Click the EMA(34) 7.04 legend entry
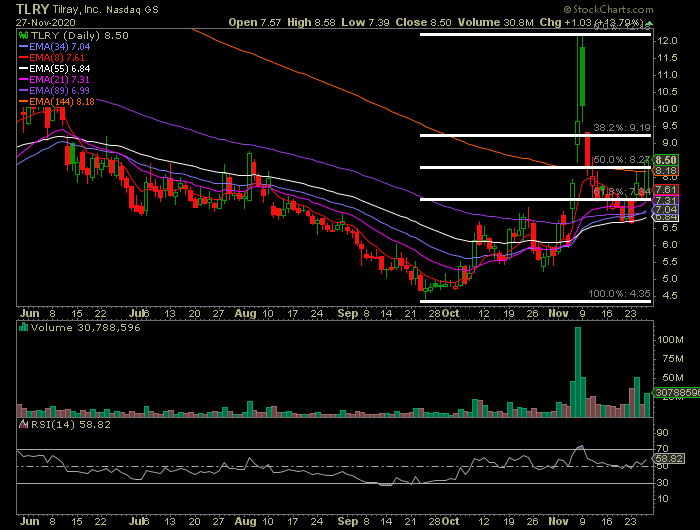 coord(54,46)
